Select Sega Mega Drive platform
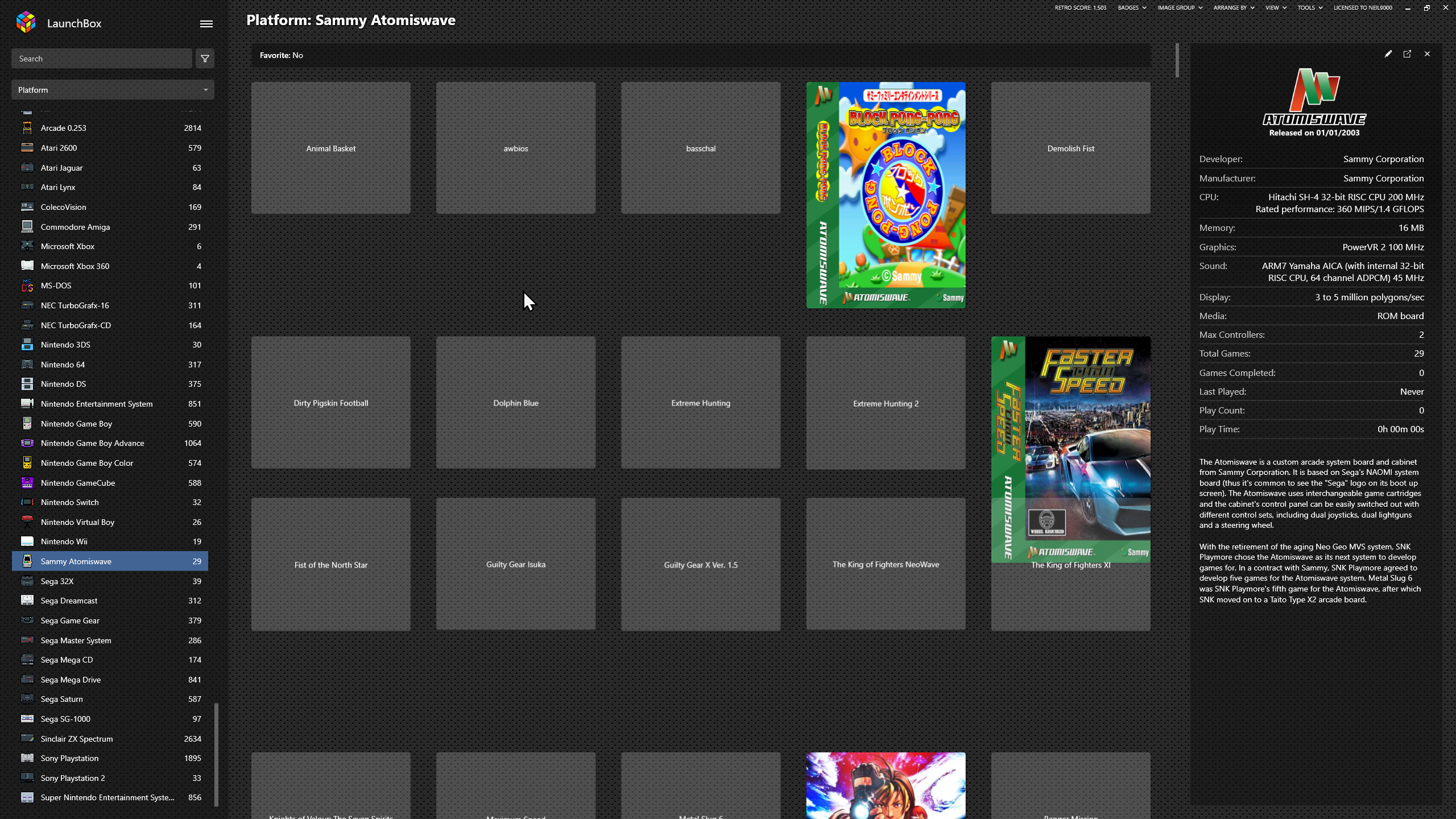Viewport: 1456px width, 819px height. coord(110,680)
